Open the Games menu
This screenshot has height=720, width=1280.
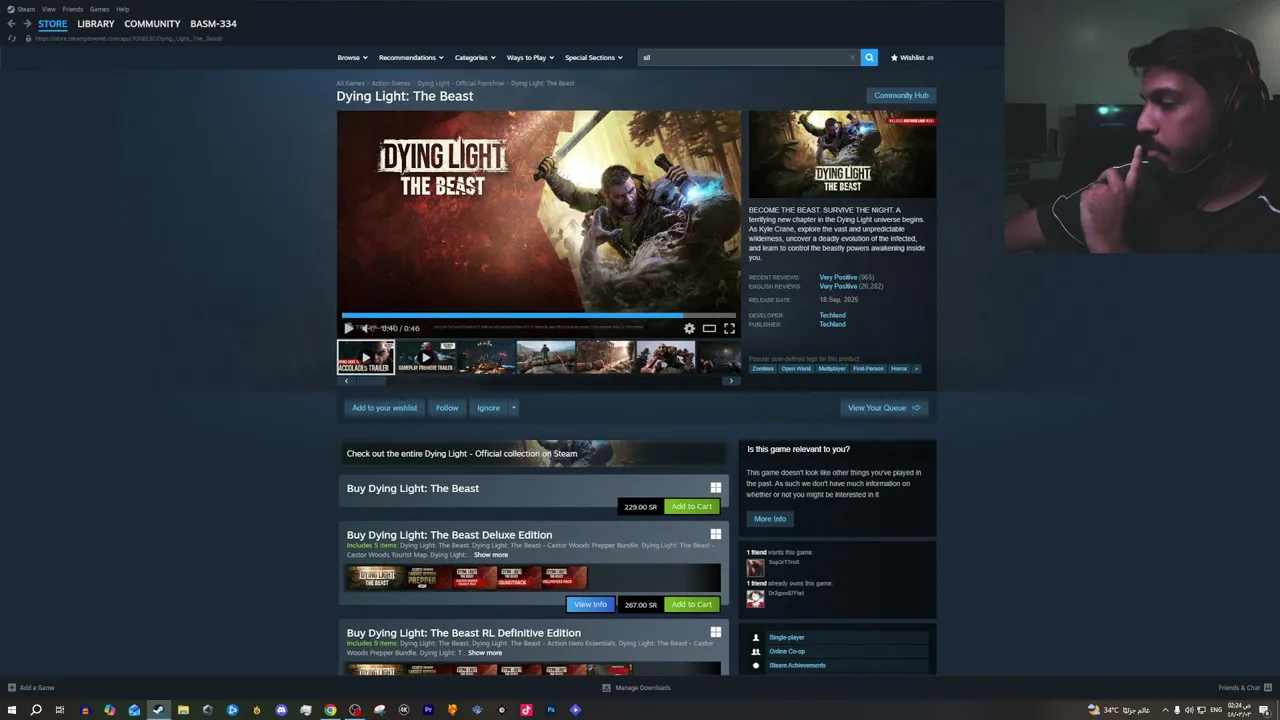[x=100, y=9]
